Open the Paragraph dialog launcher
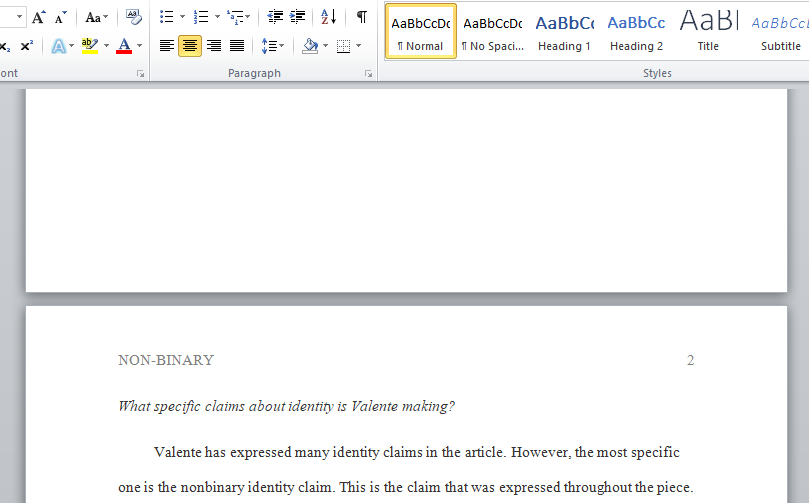The height and width of the screenshot is (503, 809). point(368,74)
